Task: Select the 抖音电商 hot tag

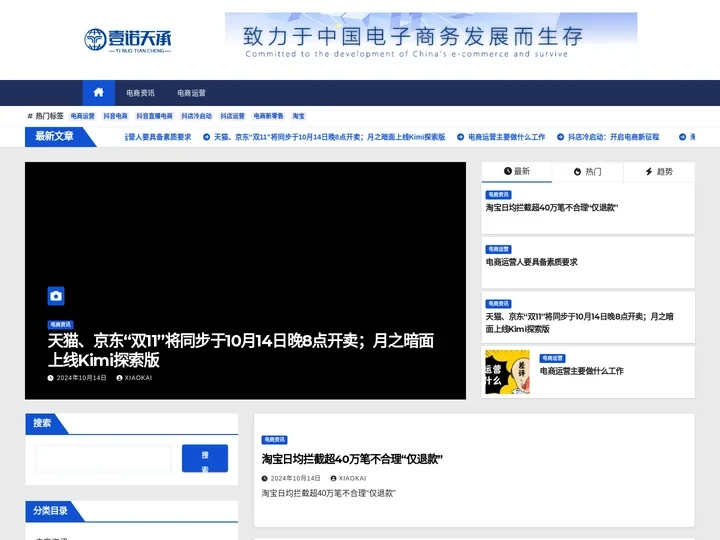Action: coord(115,116)
